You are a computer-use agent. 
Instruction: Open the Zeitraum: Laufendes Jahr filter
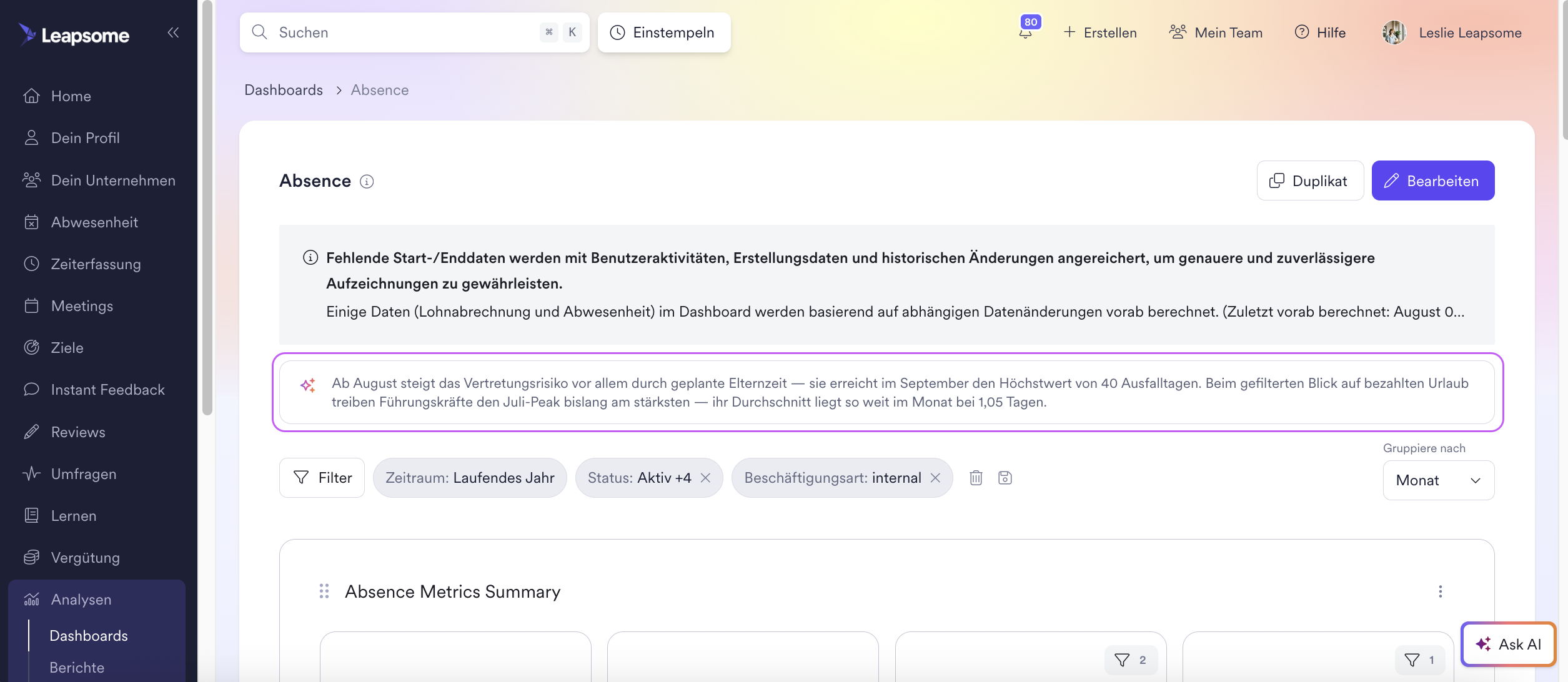point(470,478)
